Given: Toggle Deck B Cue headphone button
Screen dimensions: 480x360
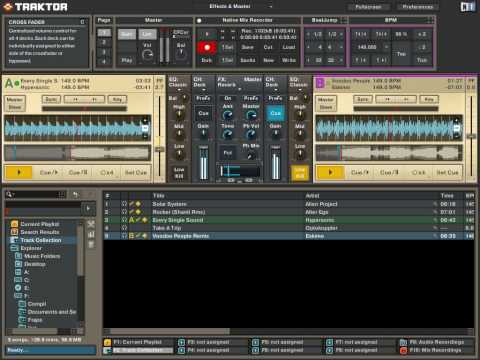Looking at the screenshot, I should (x=275, y=113).
